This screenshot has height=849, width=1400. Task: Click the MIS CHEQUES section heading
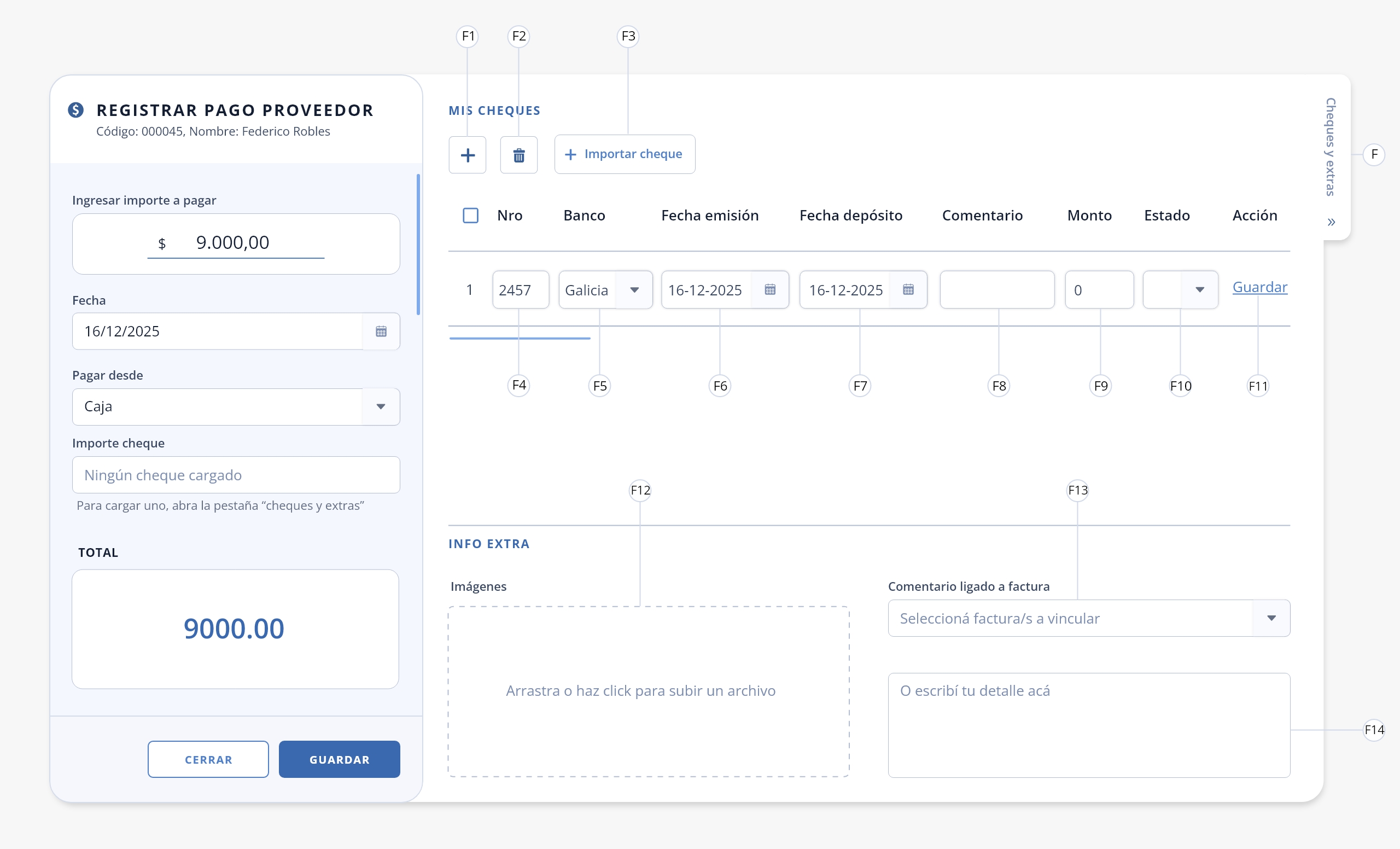point(494,111)
